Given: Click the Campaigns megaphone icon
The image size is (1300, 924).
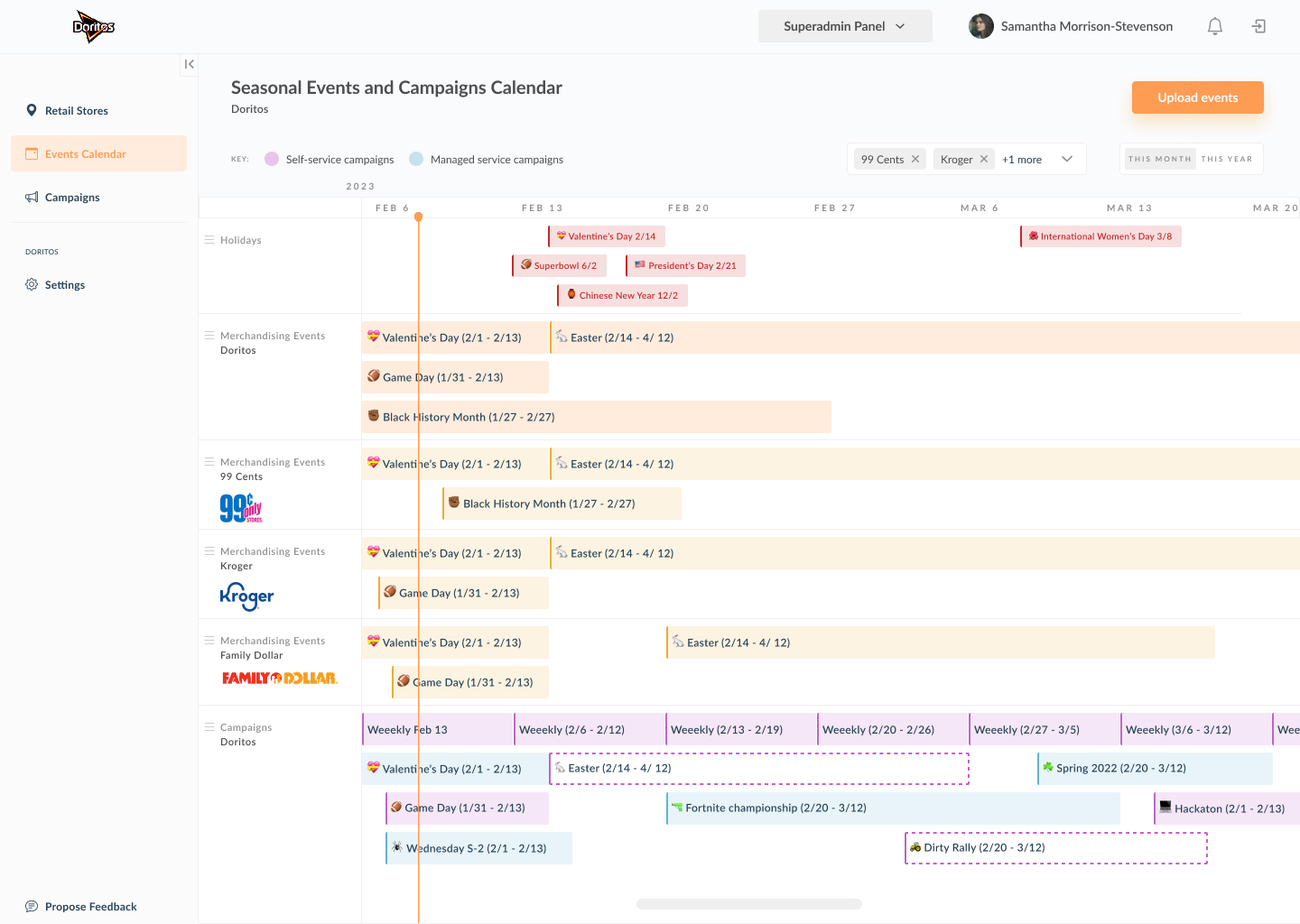Looking at the screenshot, I should 32,197.
